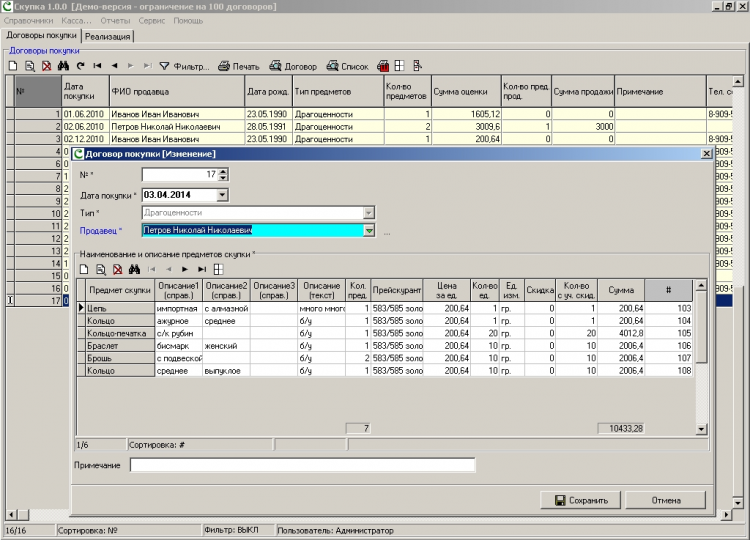Click the Отмена button

tap(666, 500)
